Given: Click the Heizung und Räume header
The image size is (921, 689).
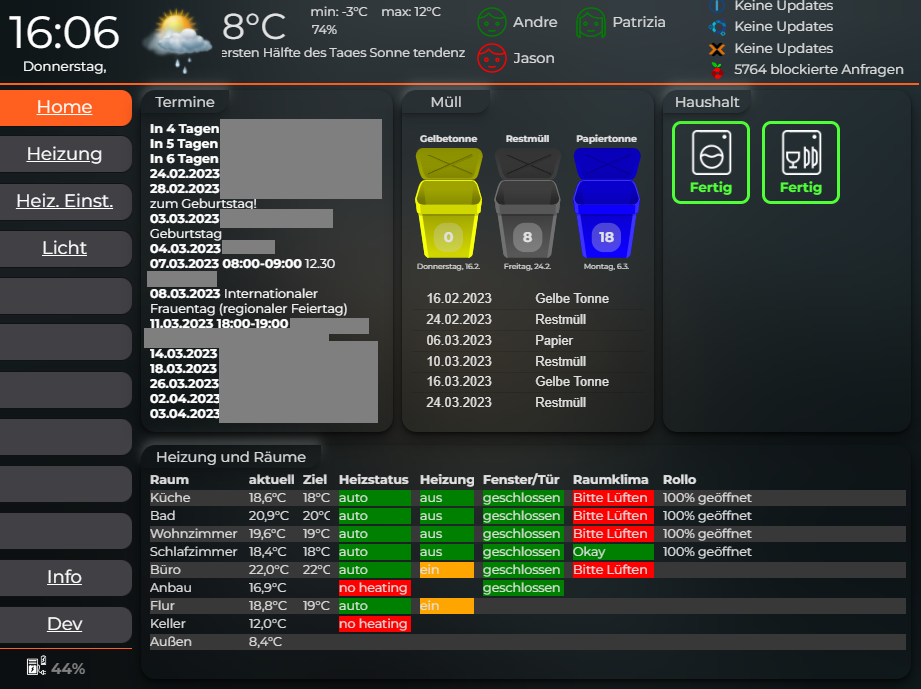Looking at the screenshot, I should (231, 457).
